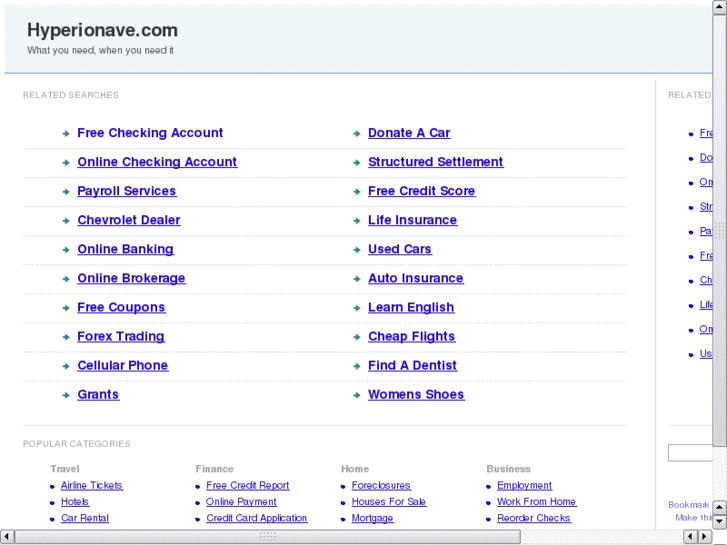Click the Online Payment link
Screen dimensions: 727x545
point(241,502)
